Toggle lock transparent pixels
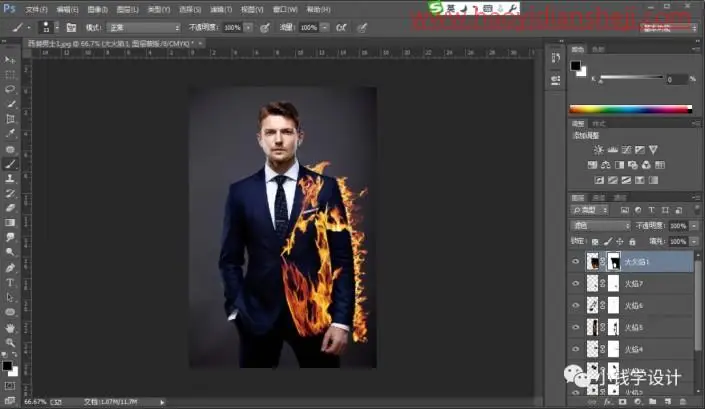The width and height of the screenshot is (705, 409). point(595,242)
